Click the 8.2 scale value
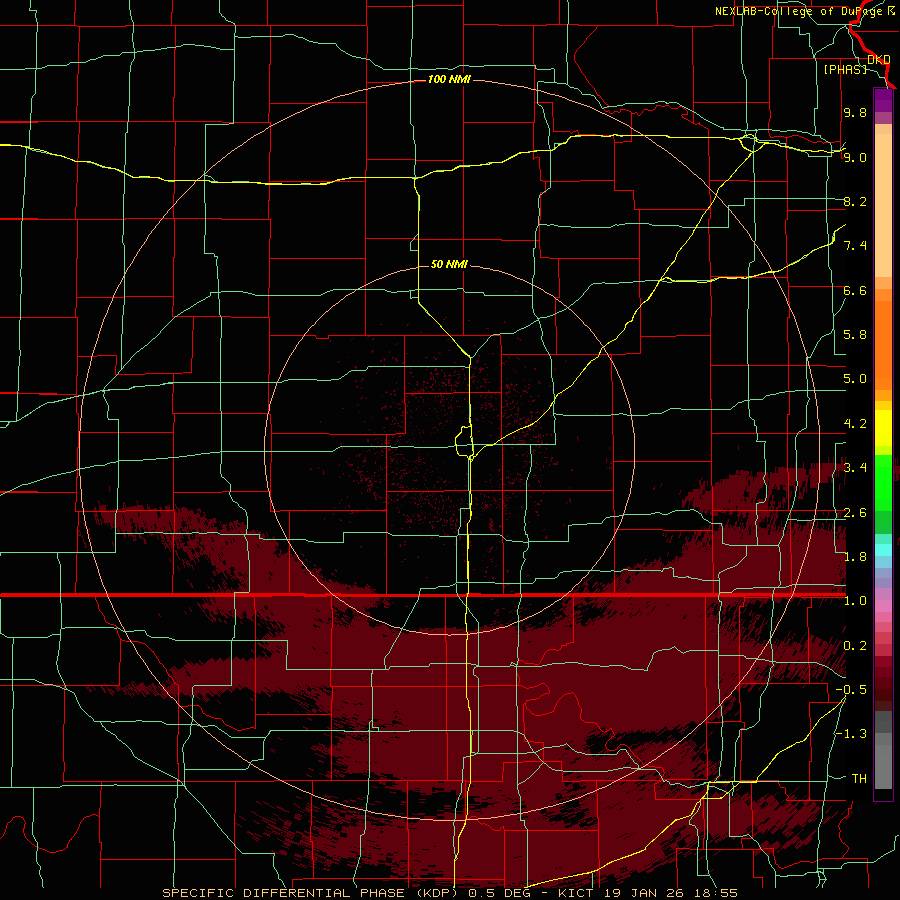Viewport: 900px width, 900px height. 855,201
